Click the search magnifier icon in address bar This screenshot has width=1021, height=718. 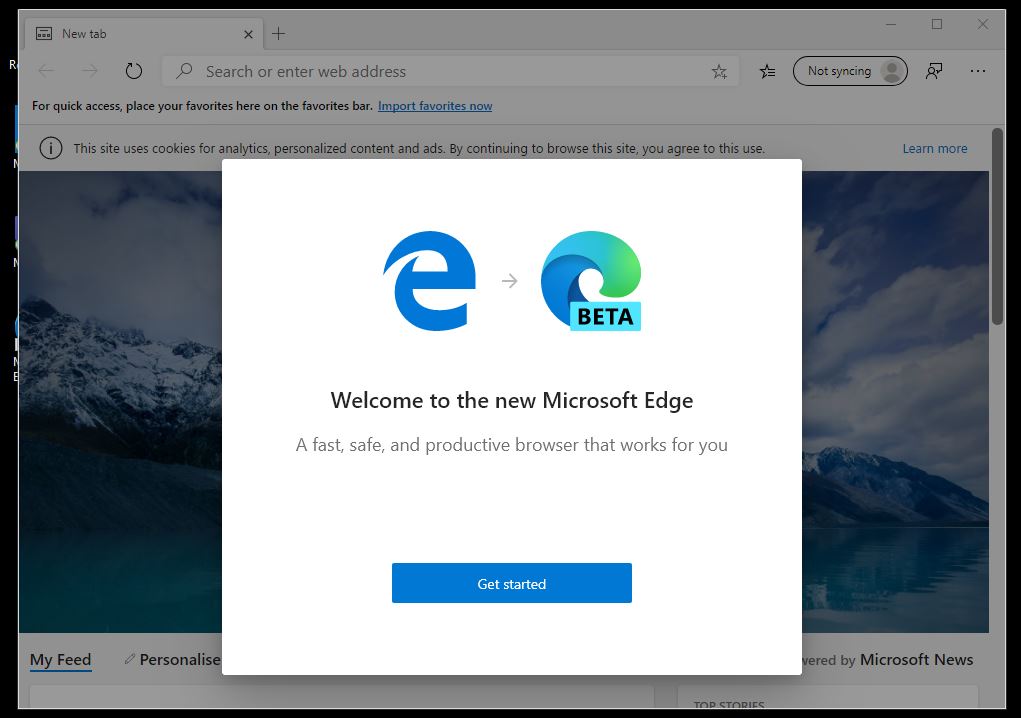[x=184, y=70]
